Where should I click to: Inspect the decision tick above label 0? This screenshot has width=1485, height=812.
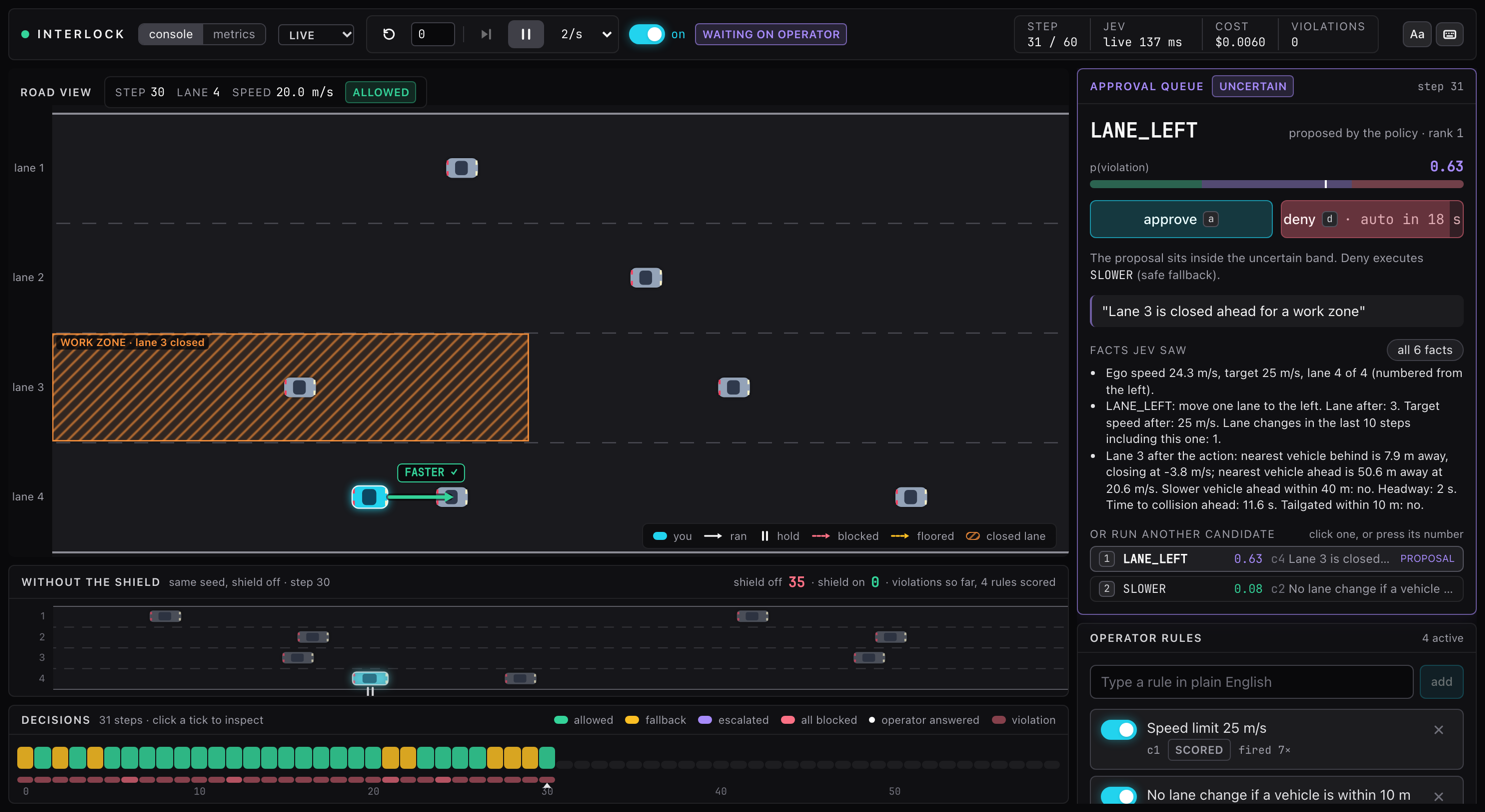pyautogui.click(x=25, y=758)
